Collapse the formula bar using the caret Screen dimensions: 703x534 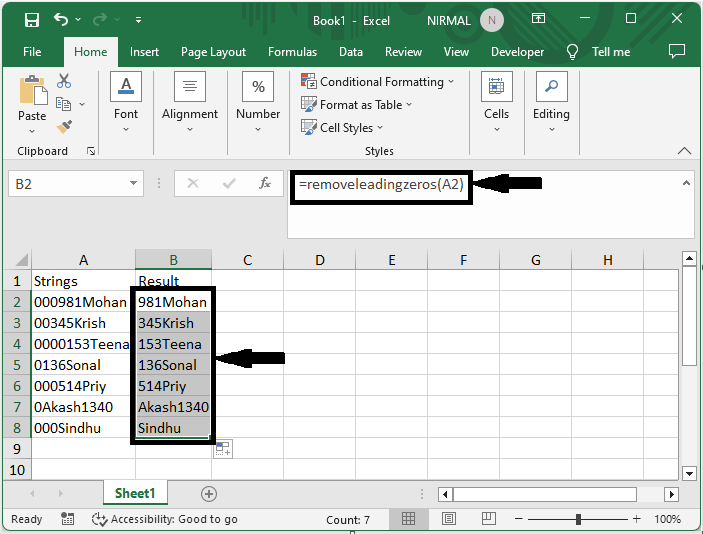coord(686,183)
